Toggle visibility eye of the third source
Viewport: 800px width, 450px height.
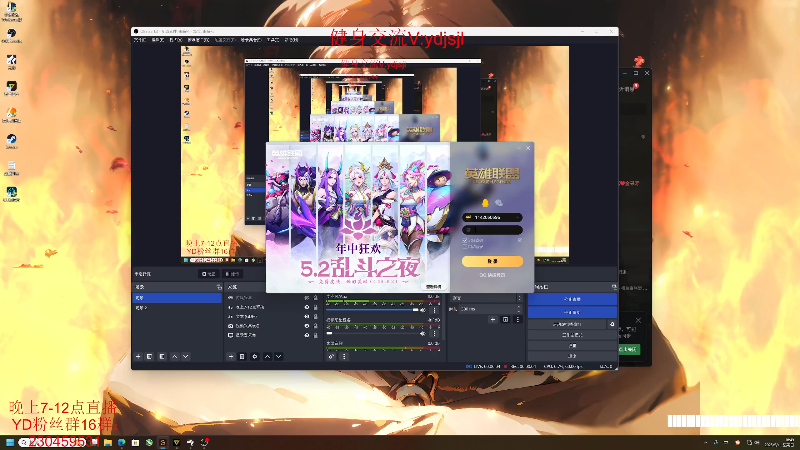point(307,316)
